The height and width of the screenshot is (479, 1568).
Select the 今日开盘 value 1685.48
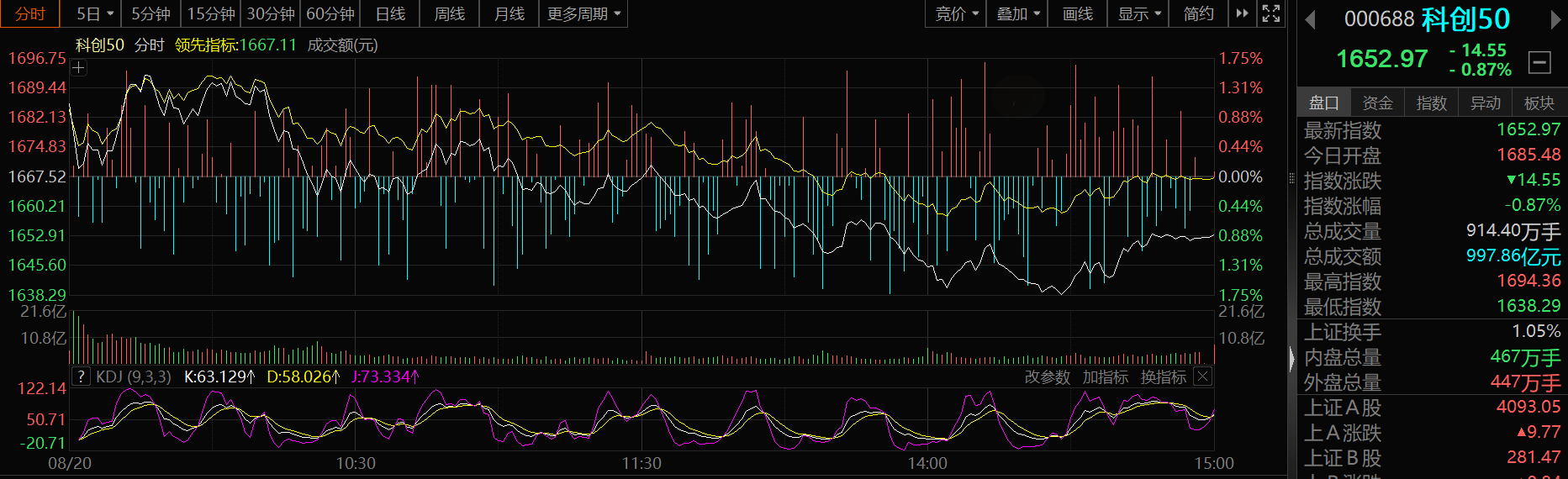point(1528,155)
